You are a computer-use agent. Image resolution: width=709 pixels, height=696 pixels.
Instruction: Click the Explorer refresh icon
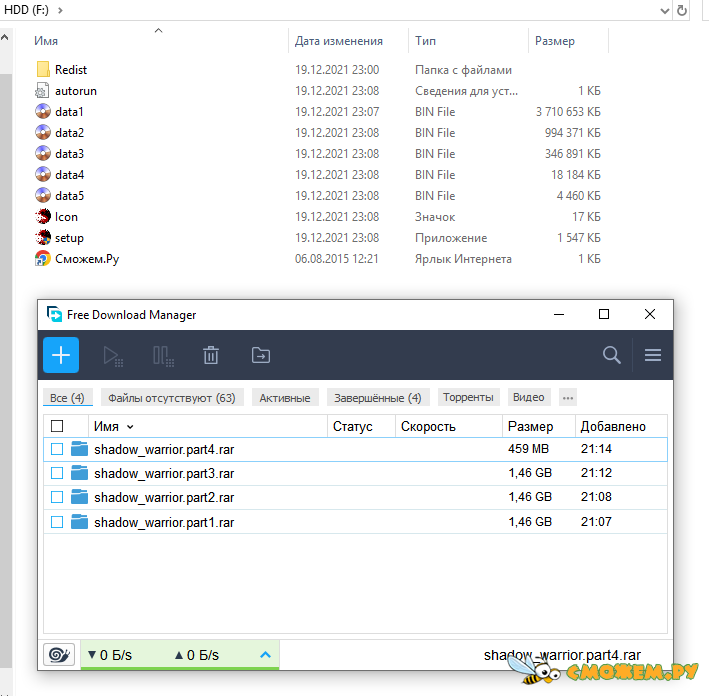[682, 10]
